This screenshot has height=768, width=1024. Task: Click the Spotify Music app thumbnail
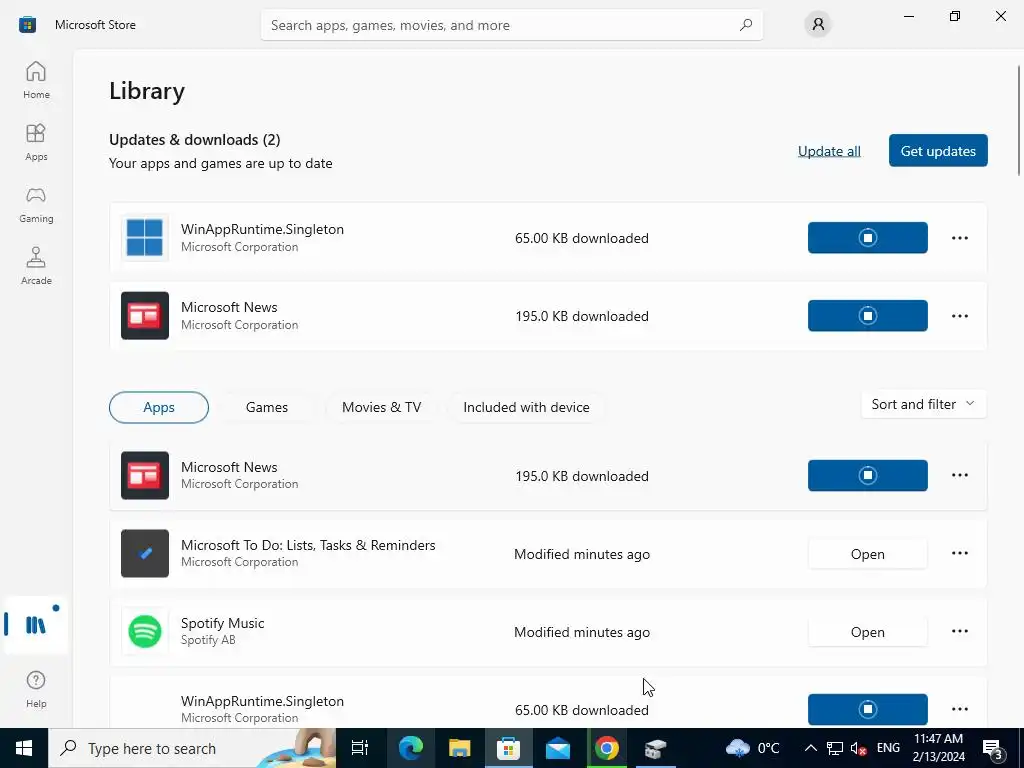pyautogui.click(x=144, y=632)
